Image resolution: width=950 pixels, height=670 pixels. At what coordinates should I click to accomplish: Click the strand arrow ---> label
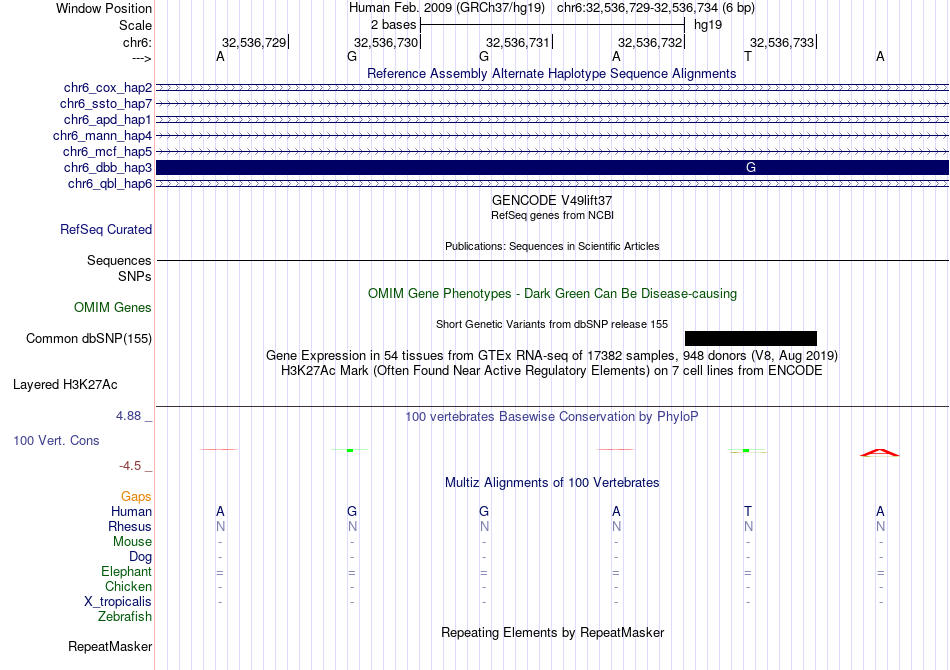tap(142, 58)
